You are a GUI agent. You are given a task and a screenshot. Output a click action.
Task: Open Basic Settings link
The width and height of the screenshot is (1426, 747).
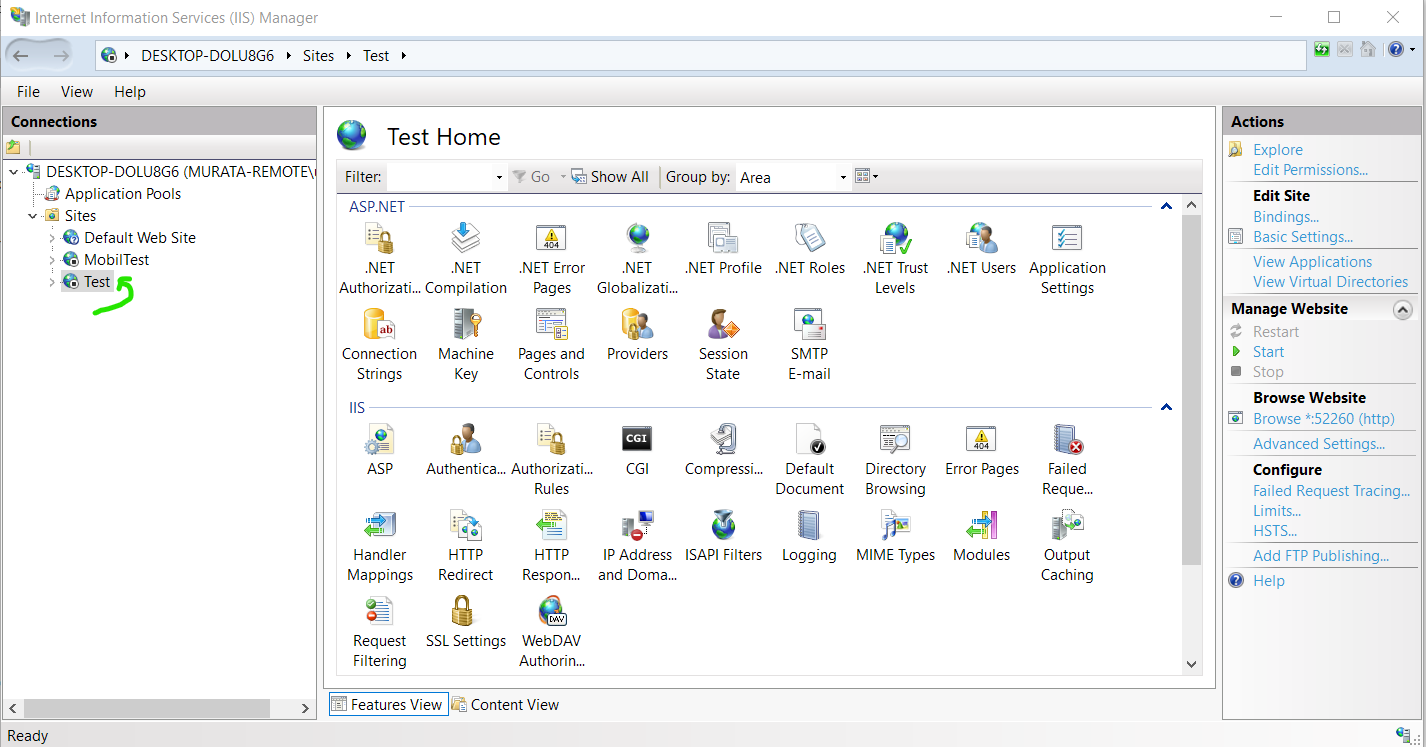1303,237
